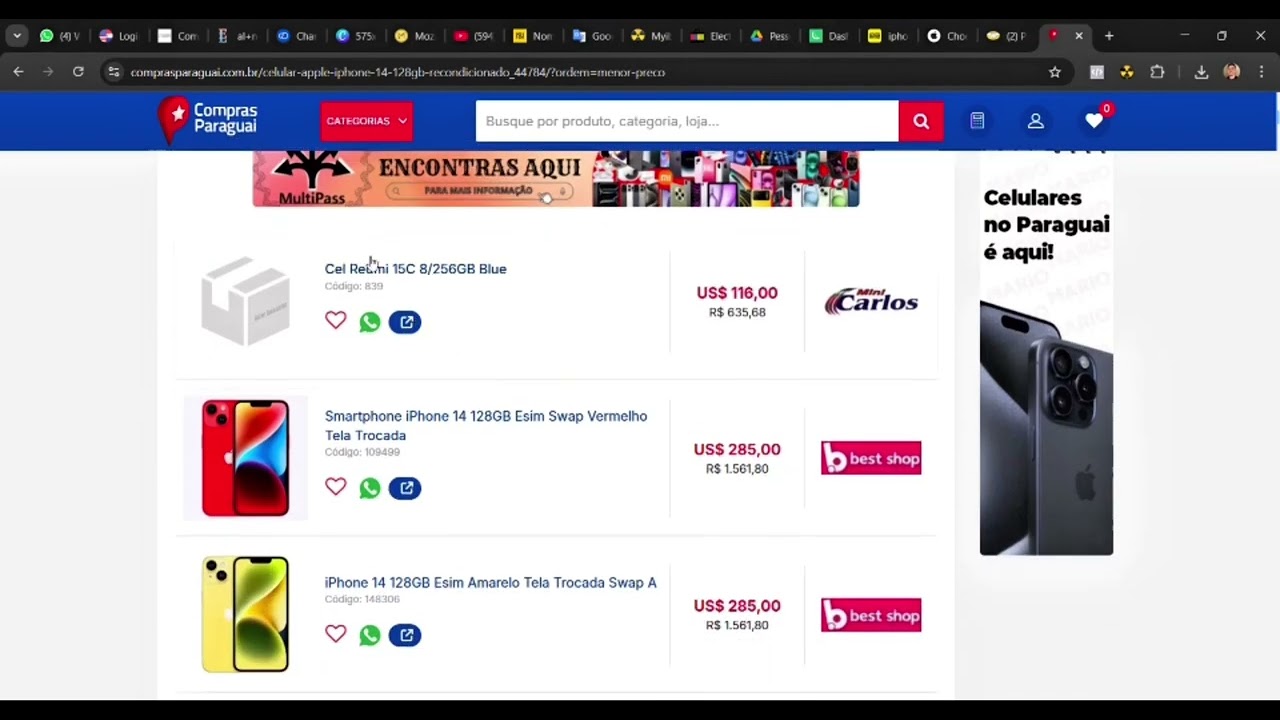View site information icon in address bar
This screenshot has width=1280, height=720.
(x=113, y=72)
